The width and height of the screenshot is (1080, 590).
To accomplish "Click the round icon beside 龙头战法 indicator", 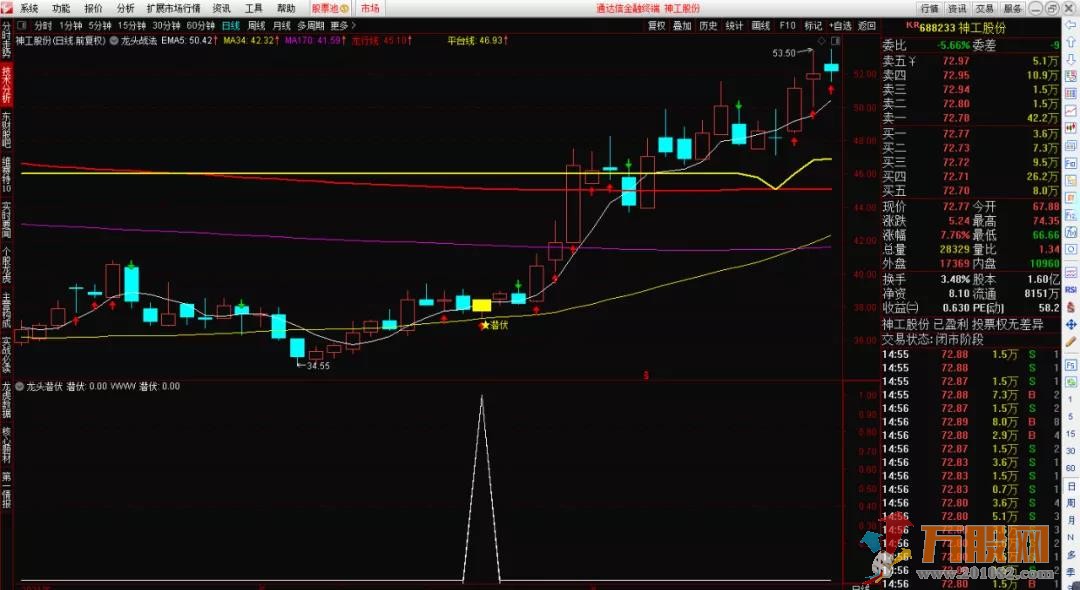I will pyautogui.click(x=114, y=41).
